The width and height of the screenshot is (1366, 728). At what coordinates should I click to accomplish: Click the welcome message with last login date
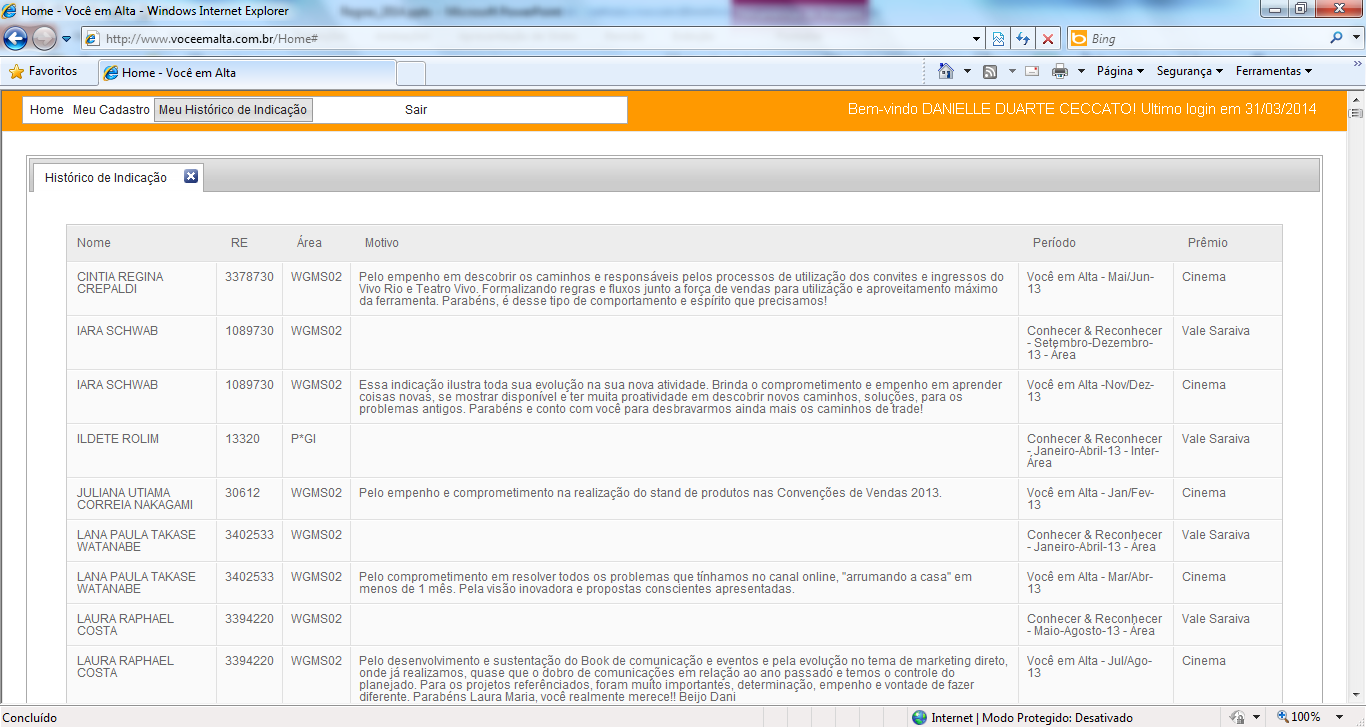(1082, 110)
